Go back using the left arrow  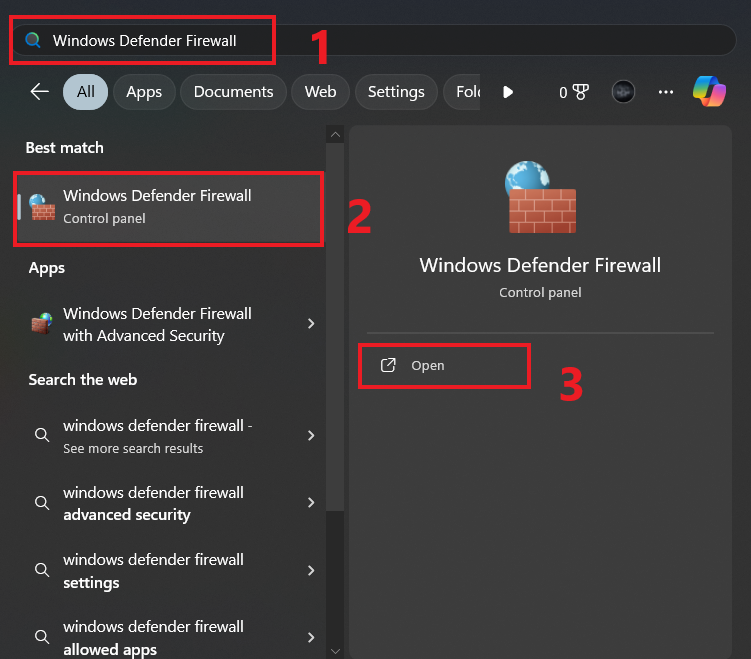point(39,91)
